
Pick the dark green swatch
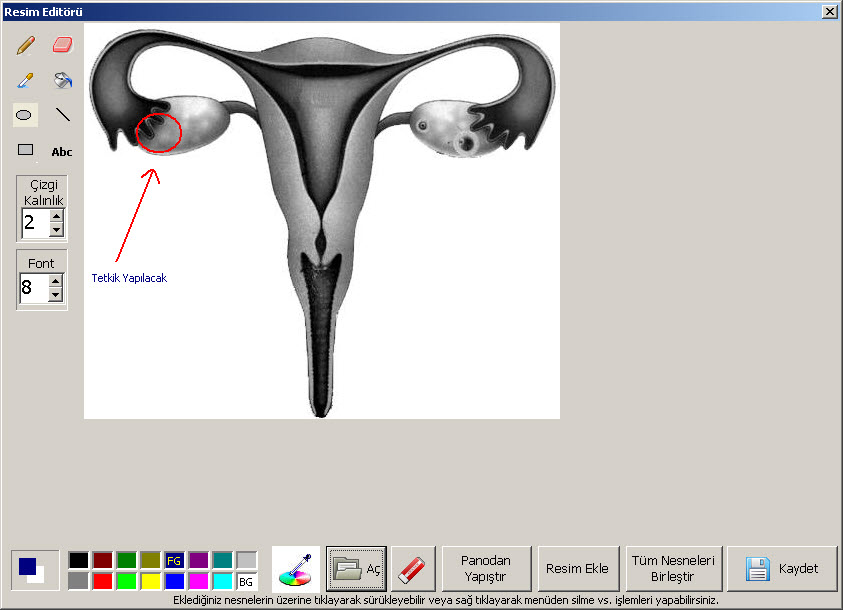[126, 560]
